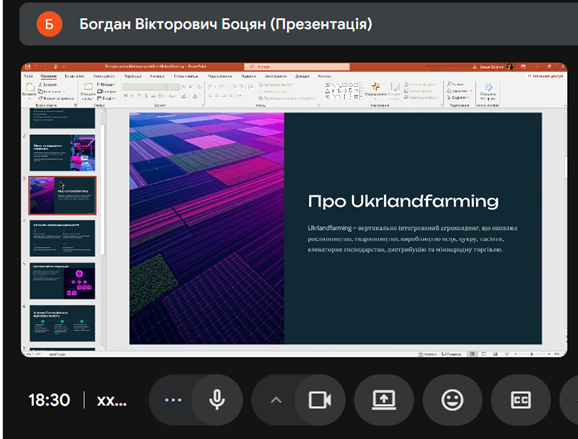Click the Reset slide button
The width and height of the screenshot is (578, 439).
click(x=107, y=91)
